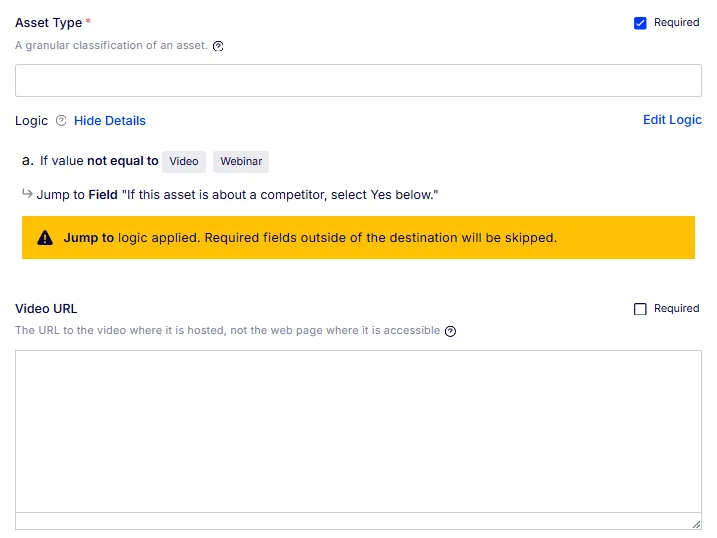The height and width of the screenshot is (538, 717).
Task: Uncheck Required checkbox for Asset Type
Action: tap(640, 23)
